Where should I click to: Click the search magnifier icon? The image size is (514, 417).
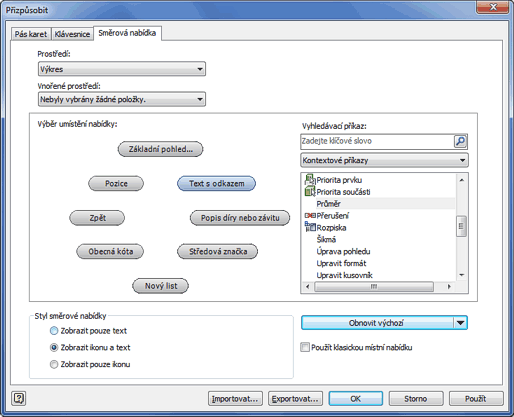460,141
